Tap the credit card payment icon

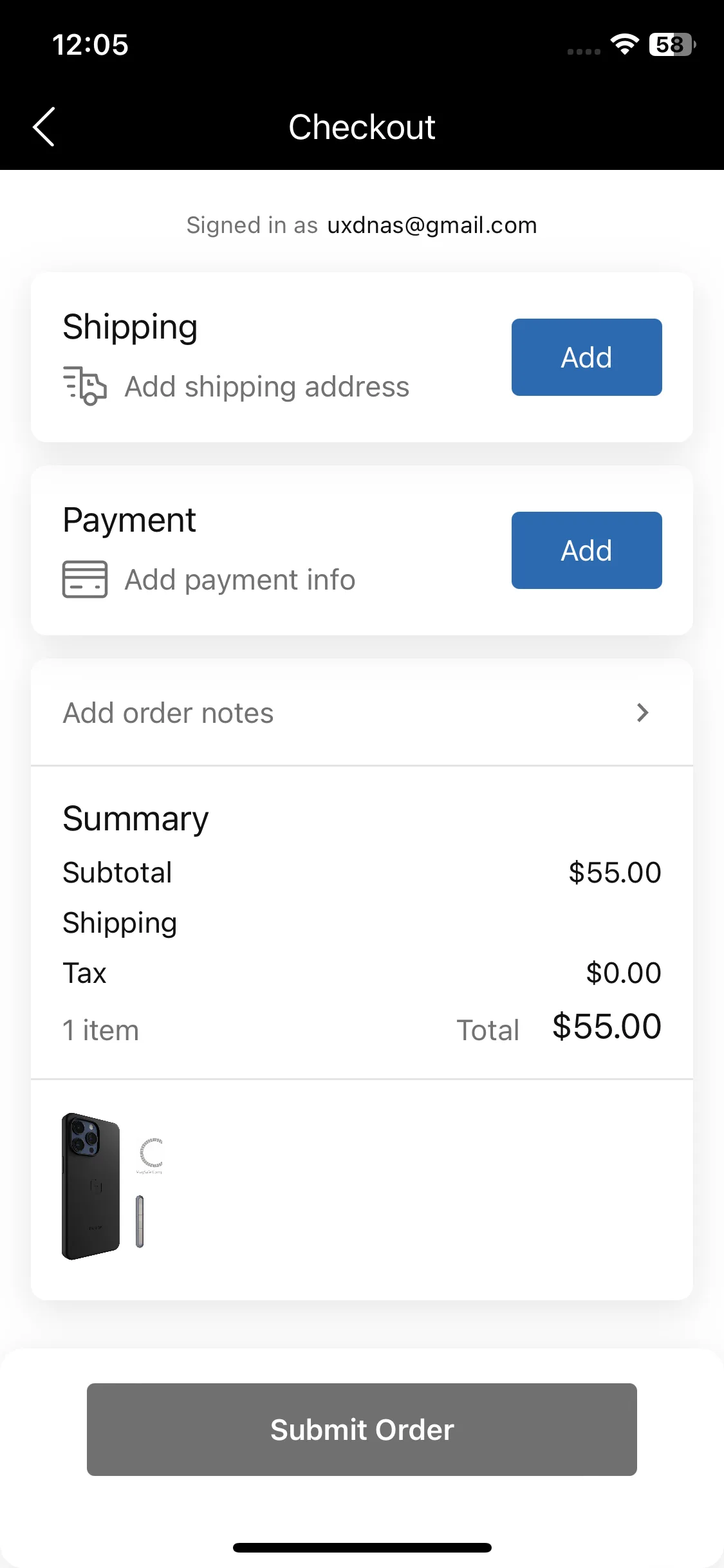(85, 579)
